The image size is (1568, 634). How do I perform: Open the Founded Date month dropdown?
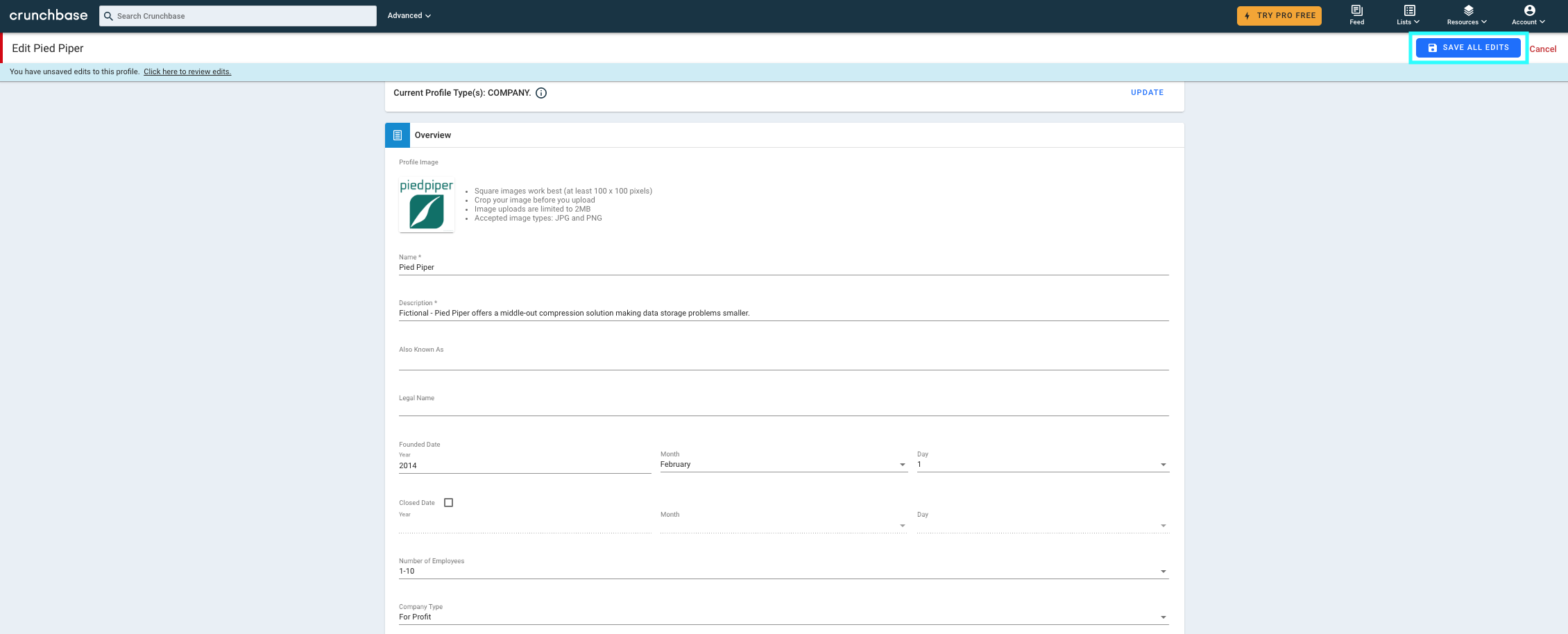click(x=783, y=464)
